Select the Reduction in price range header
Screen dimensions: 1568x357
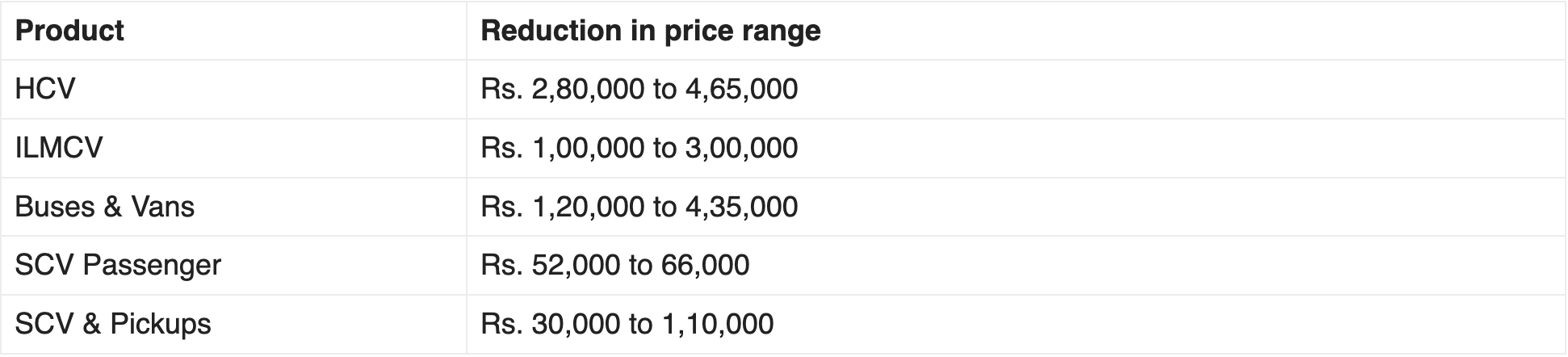650,31
